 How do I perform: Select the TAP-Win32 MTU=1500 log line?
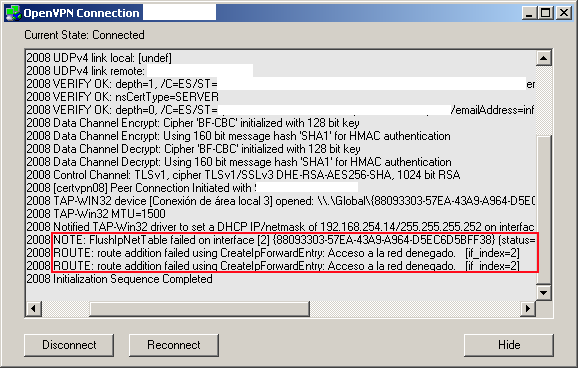96,214
